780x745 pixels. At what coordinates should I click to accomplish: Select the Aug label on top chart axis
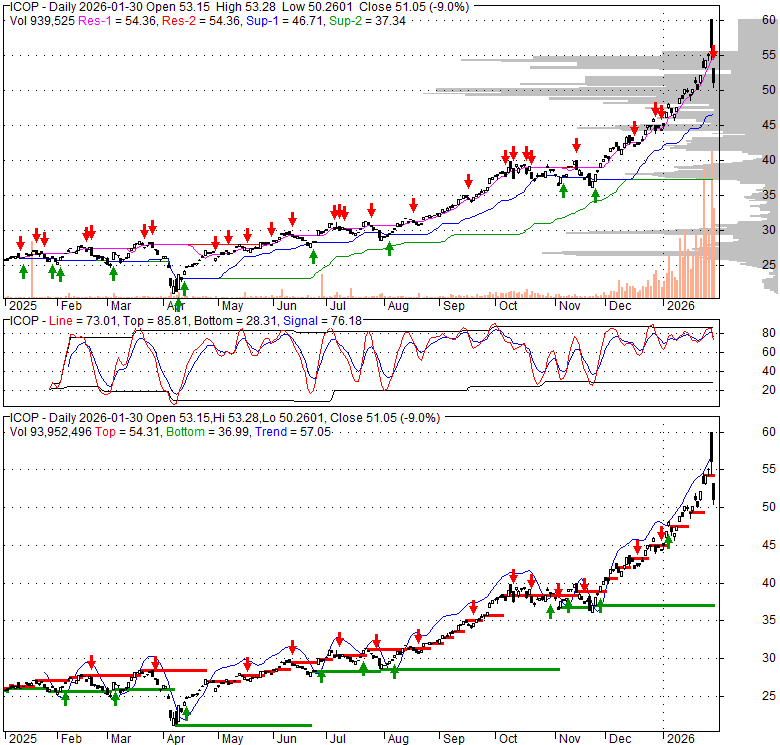397,305
